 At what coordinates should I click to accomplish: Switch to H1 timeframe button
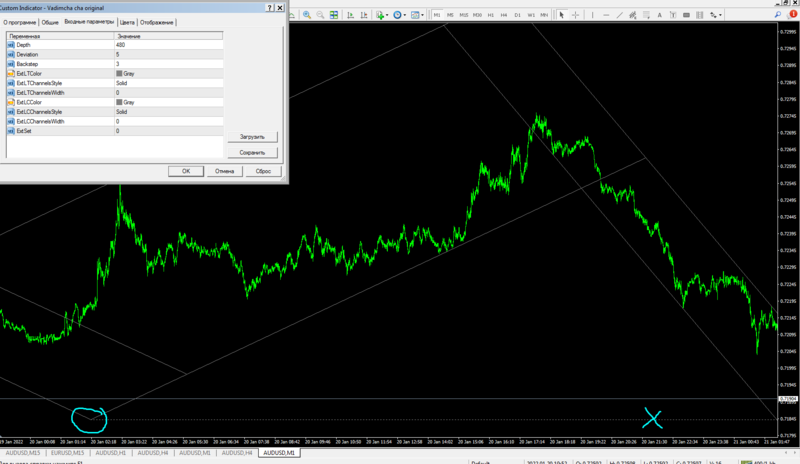tap(491, 15)
